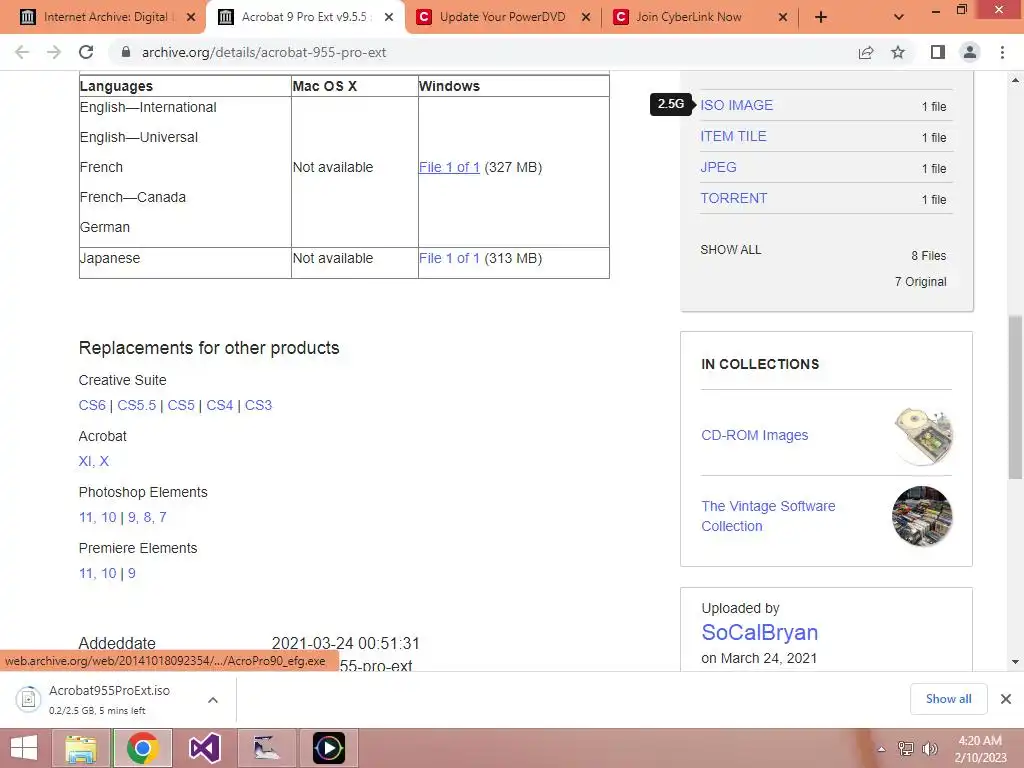This screenshot has width=1024, height=768.
Task: Click the Added date value 2021-03-24 00:51:31
Action: click(x=345, y=643)
